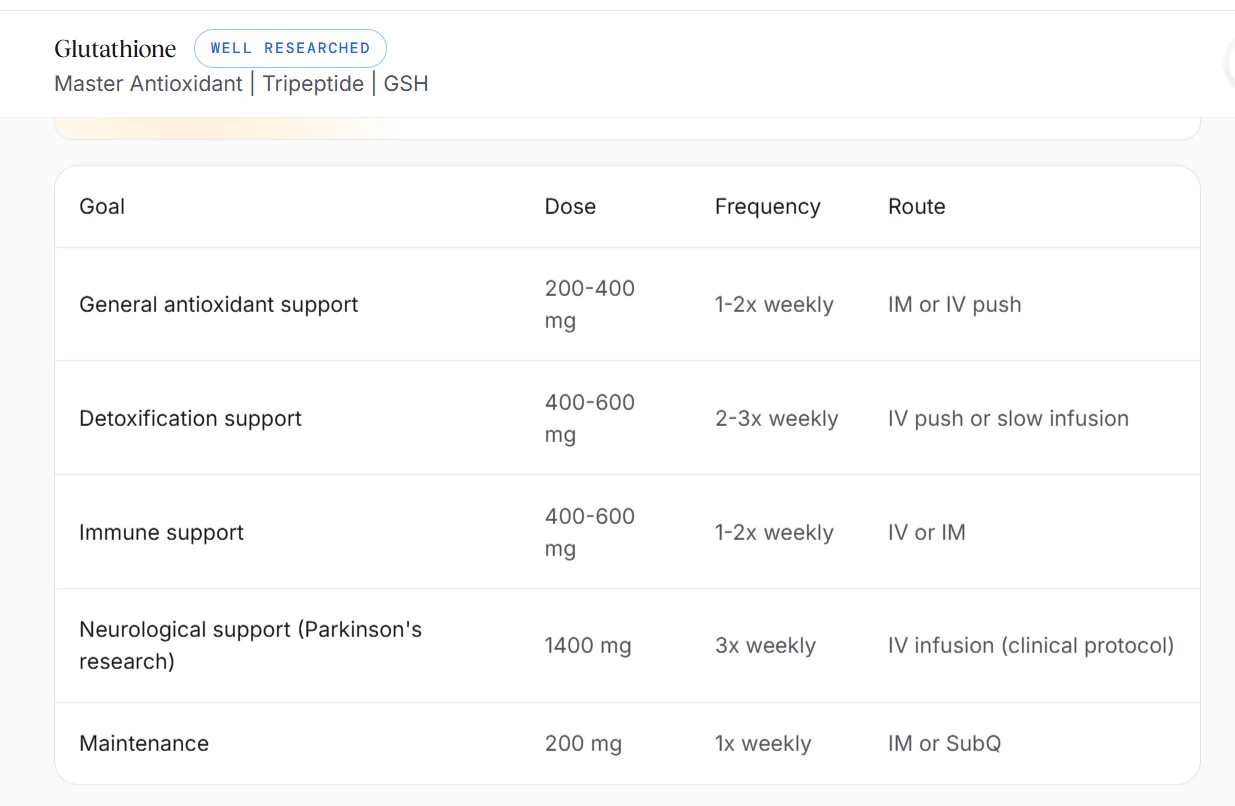Click the IM or SubQ route cell
Screen dimensions: 1235x806
coord(944,744)
